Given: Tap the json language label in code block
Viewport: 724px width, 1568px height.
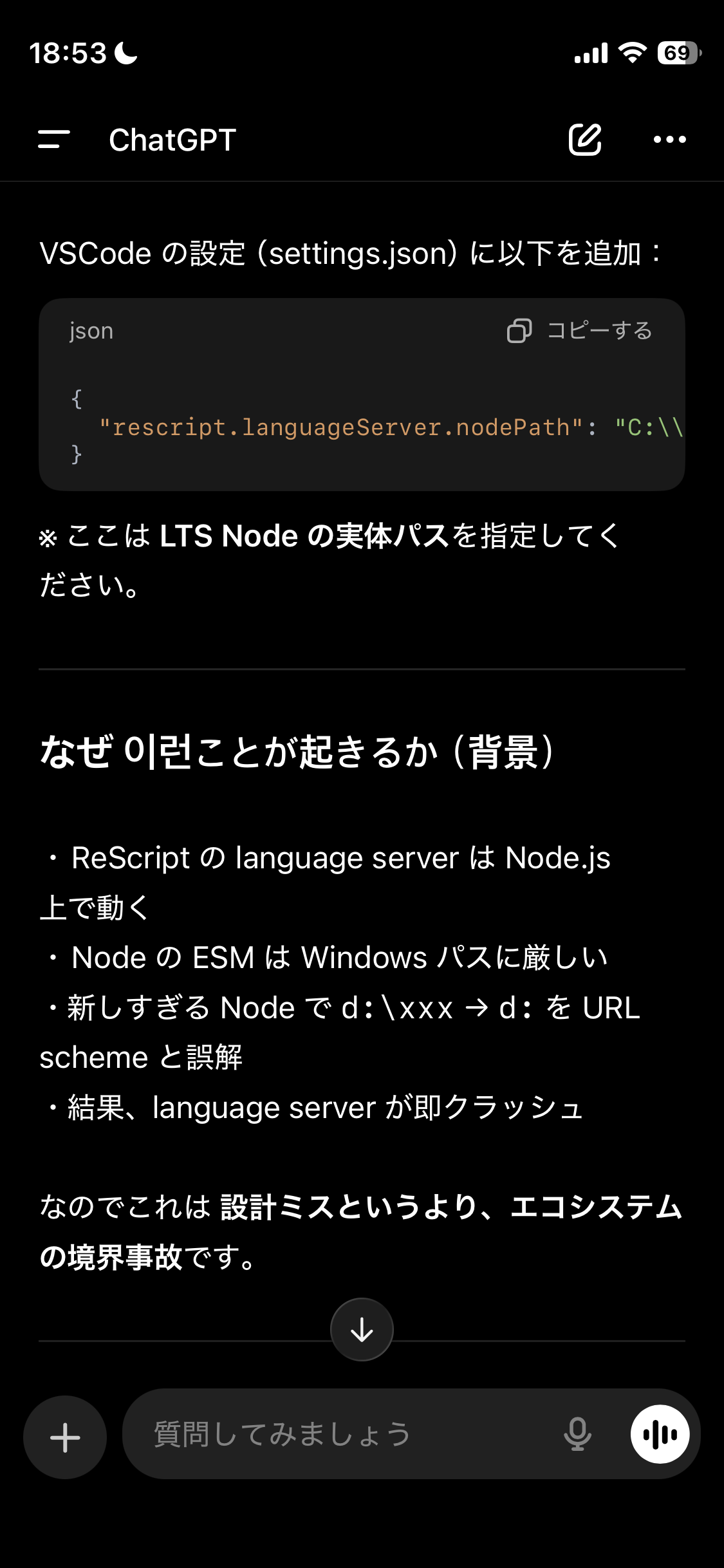Looking at the screenshot, I should [x=91, y=331].
